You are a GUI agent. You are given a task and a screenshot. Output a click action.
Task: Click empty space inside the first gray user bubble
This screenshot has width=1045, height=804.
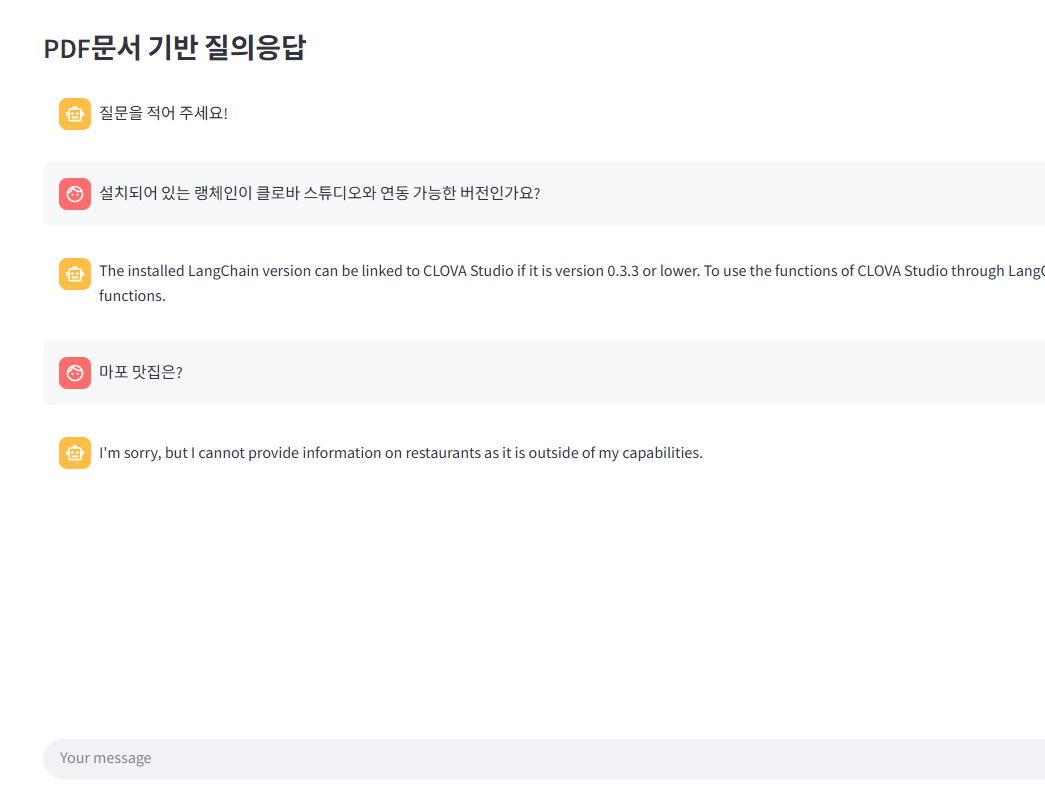click(800, 194)
